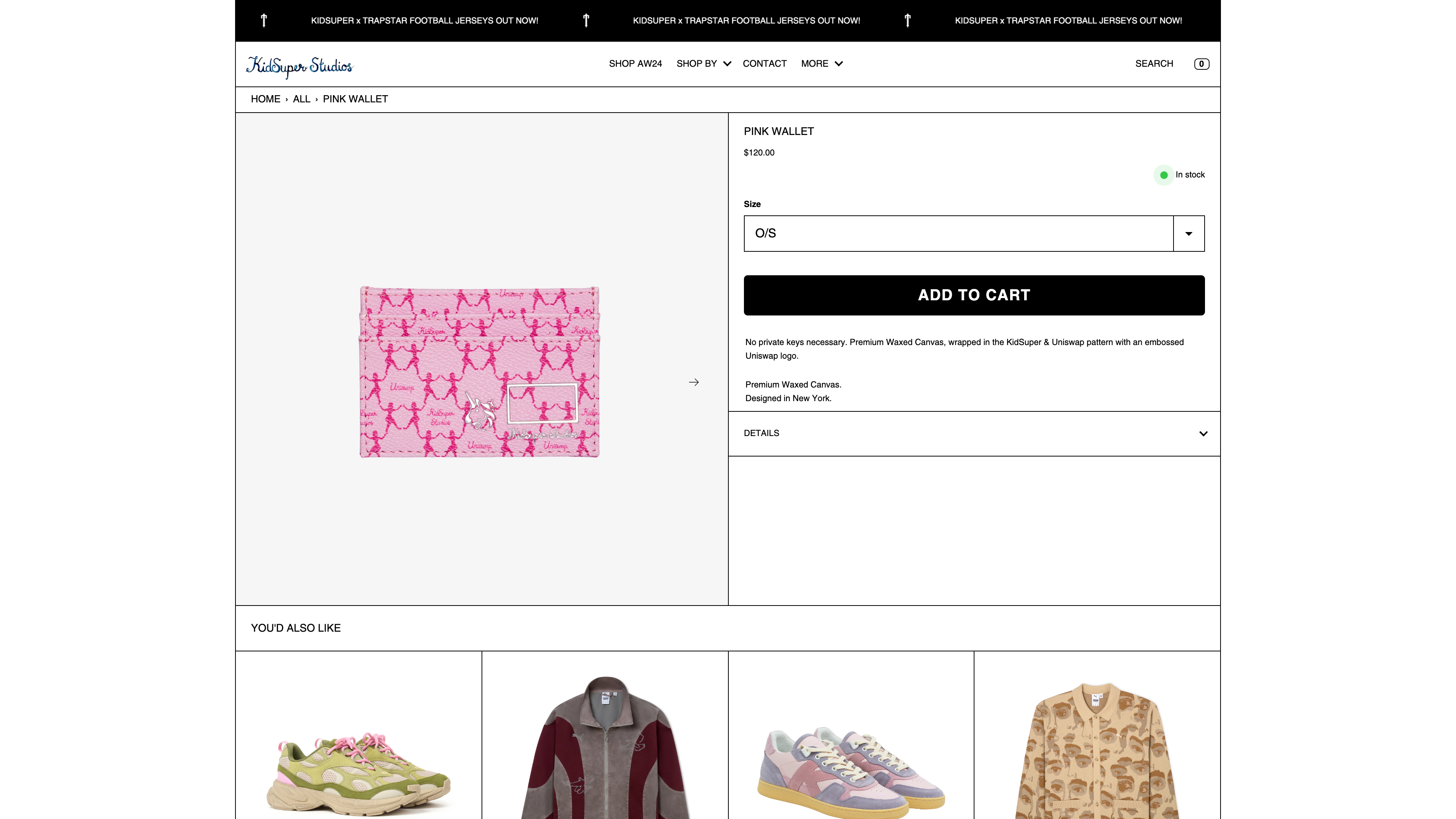
Task: Expand the SHOP BY menu
Action: click(703, 64)
